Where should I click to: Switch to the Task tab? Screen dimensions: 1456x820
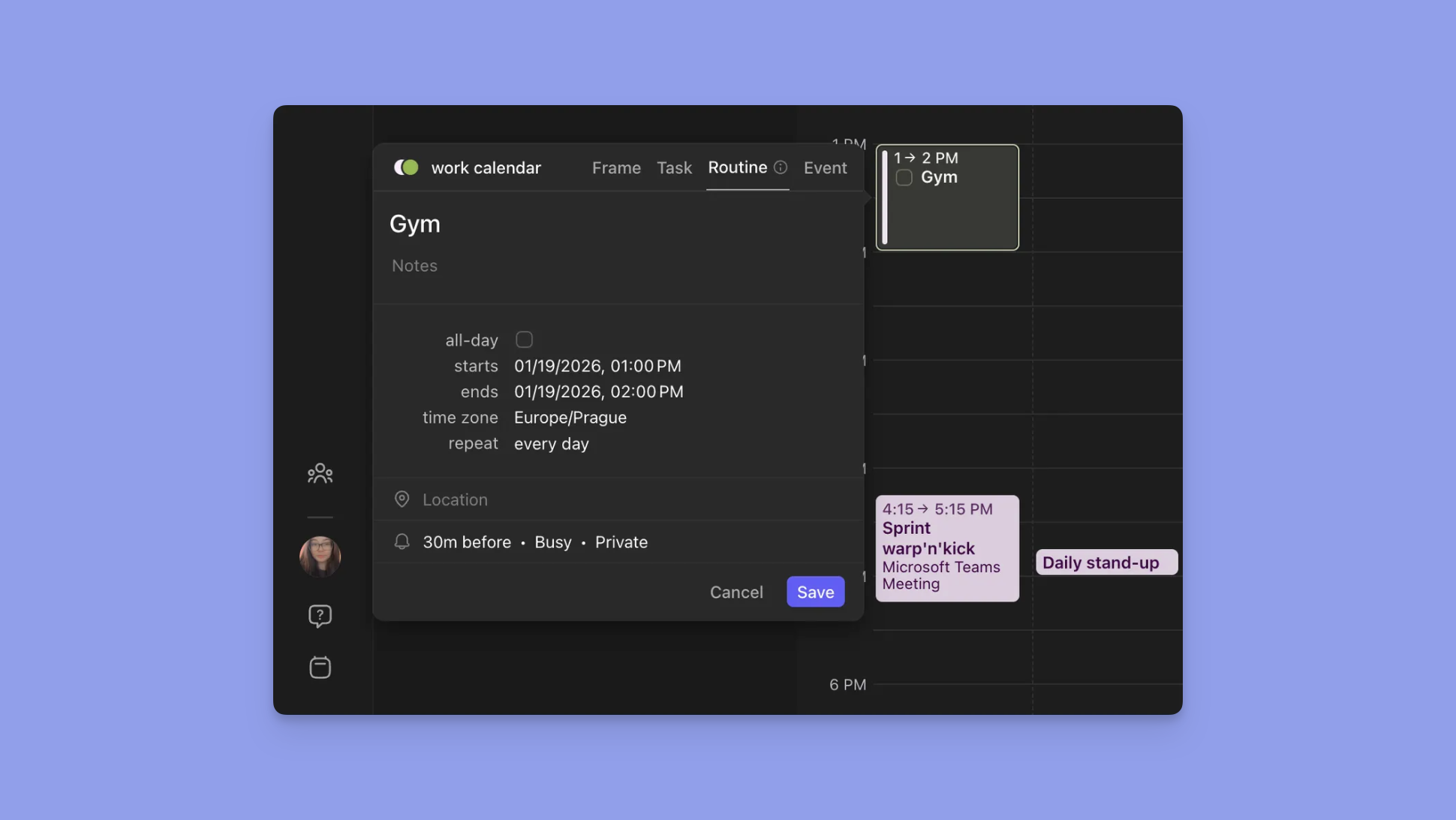(x=674, y=167)
